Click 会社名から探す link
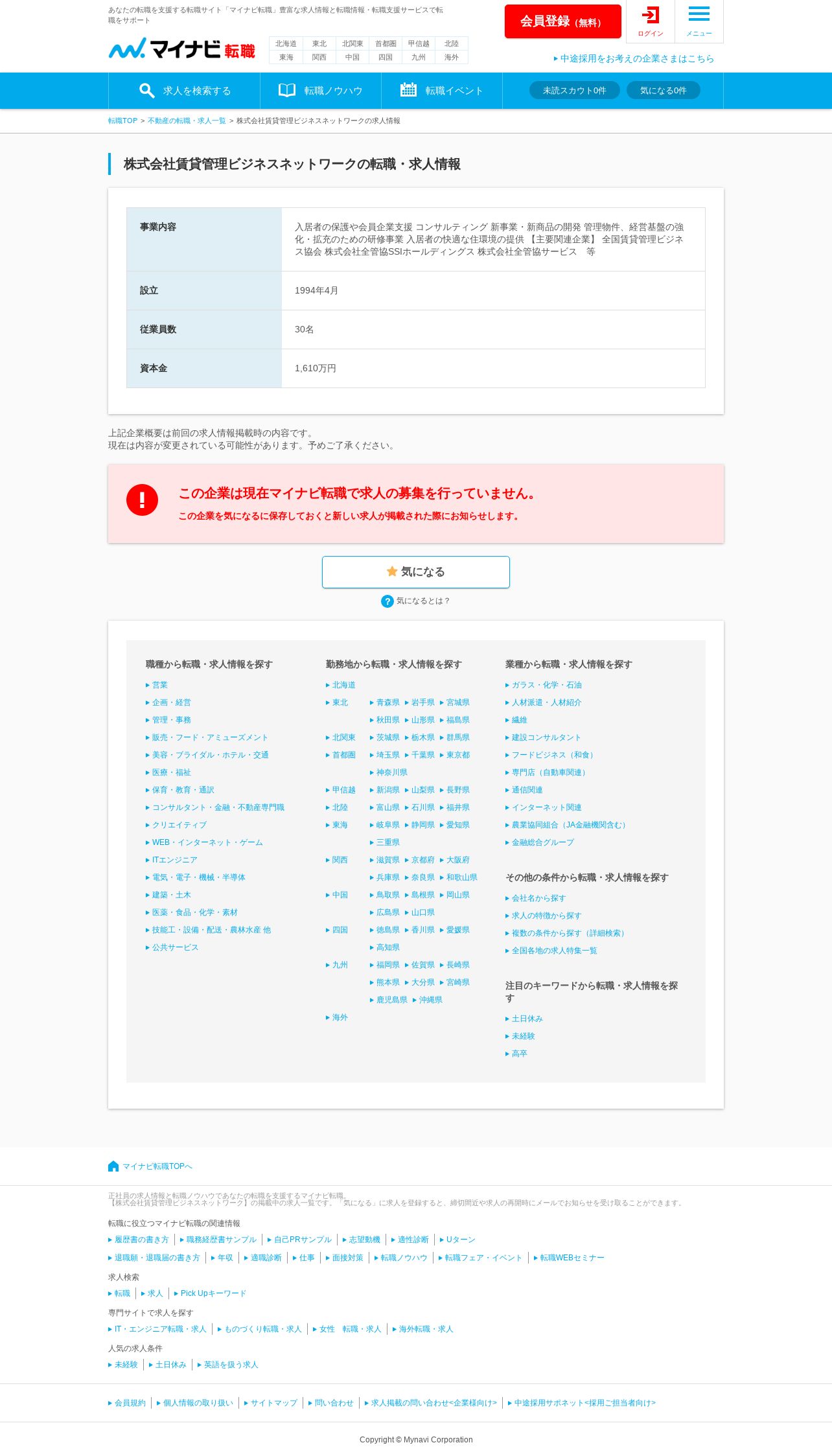 click(x=536, y=898)
